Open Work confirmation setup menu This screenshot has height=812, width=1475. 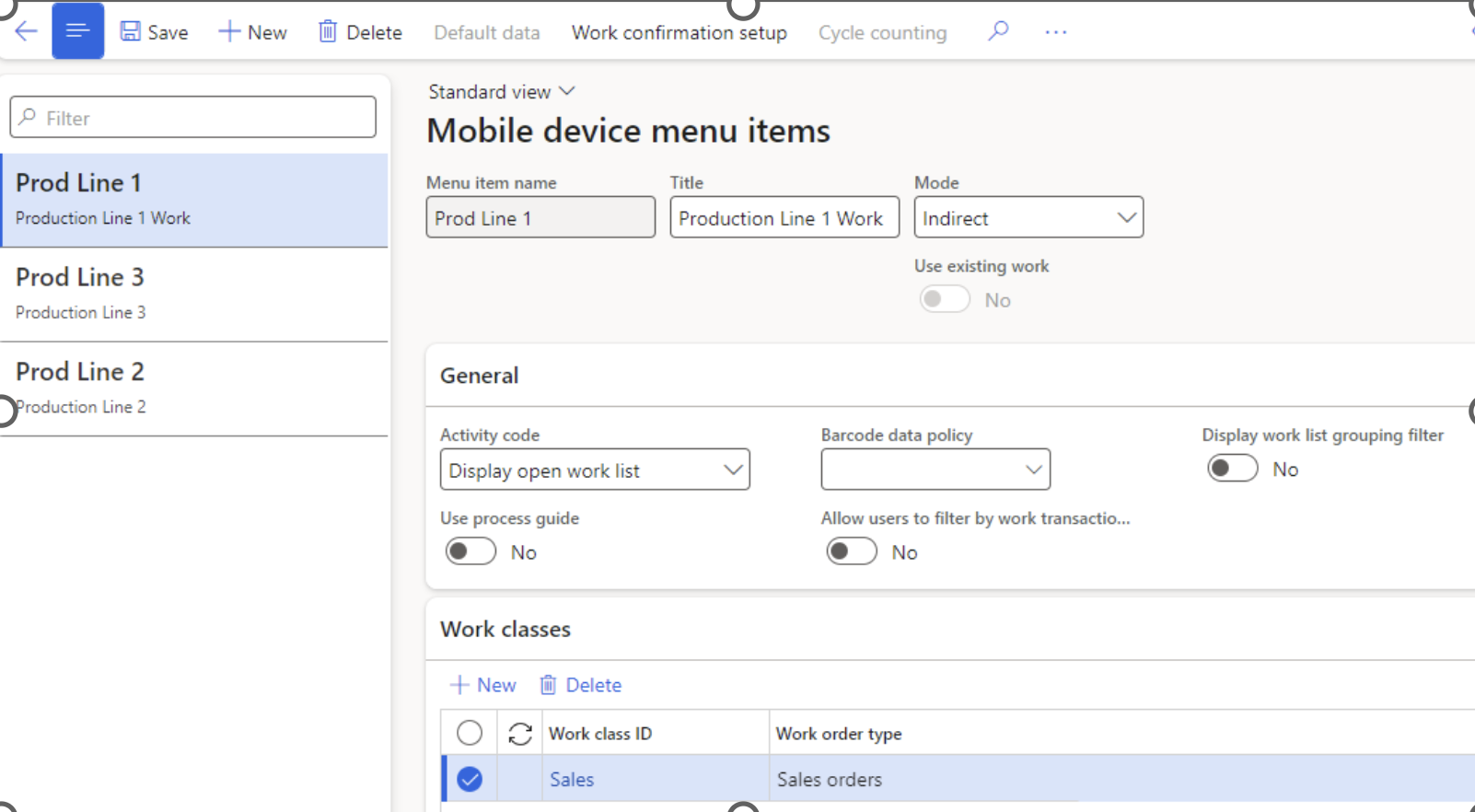point(679,32)
